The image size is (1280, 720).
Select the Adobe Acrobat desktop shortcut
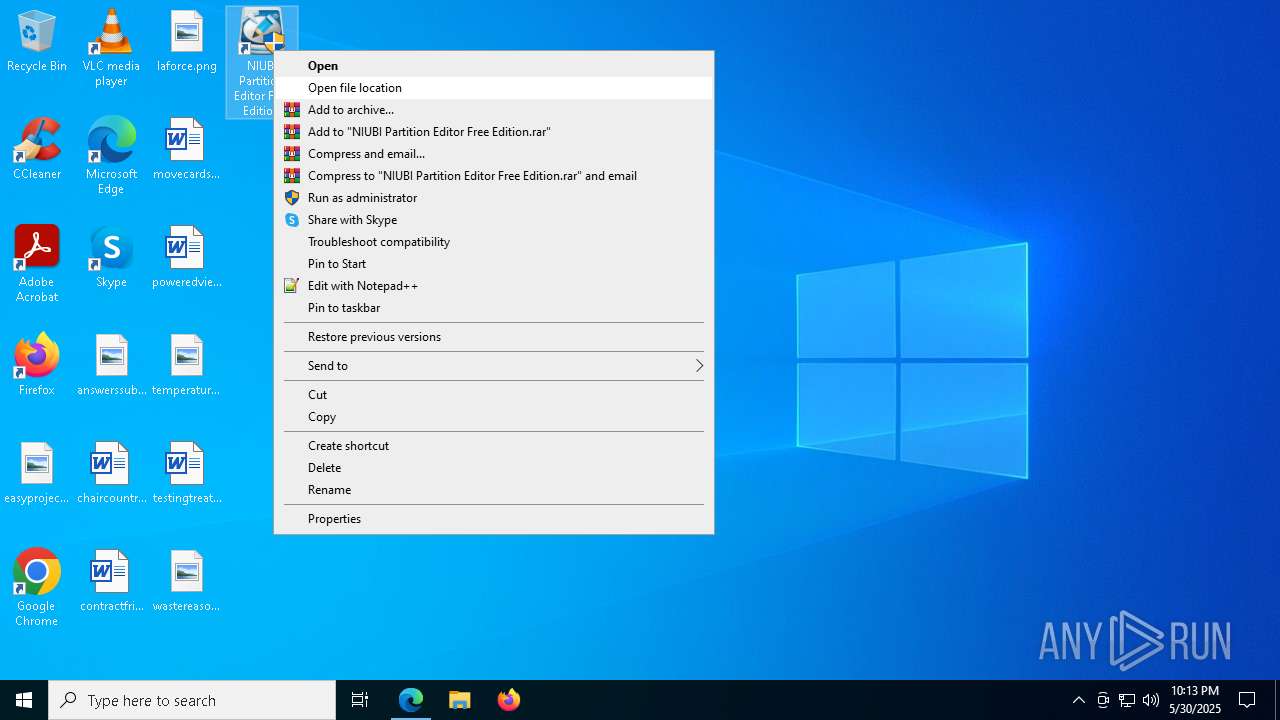coord(37,264)
